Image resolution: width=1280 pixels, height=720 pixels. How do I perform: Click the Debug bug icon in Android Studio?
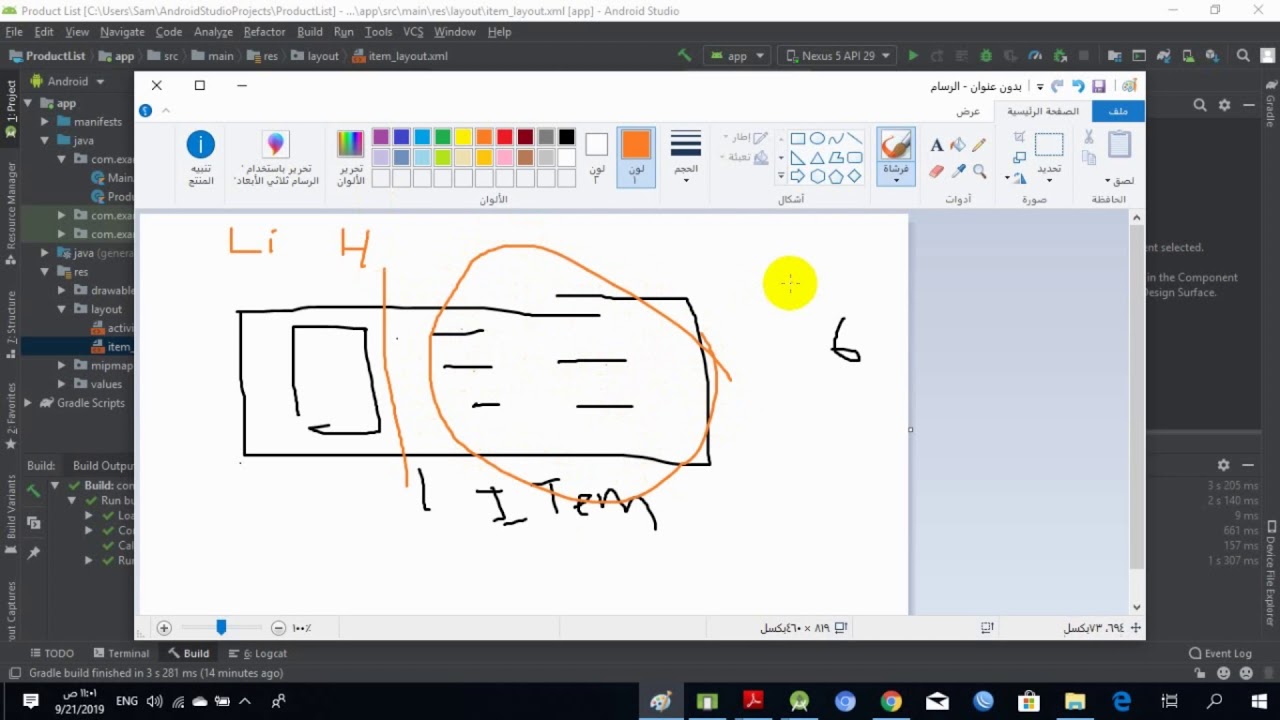coord(986,56)
